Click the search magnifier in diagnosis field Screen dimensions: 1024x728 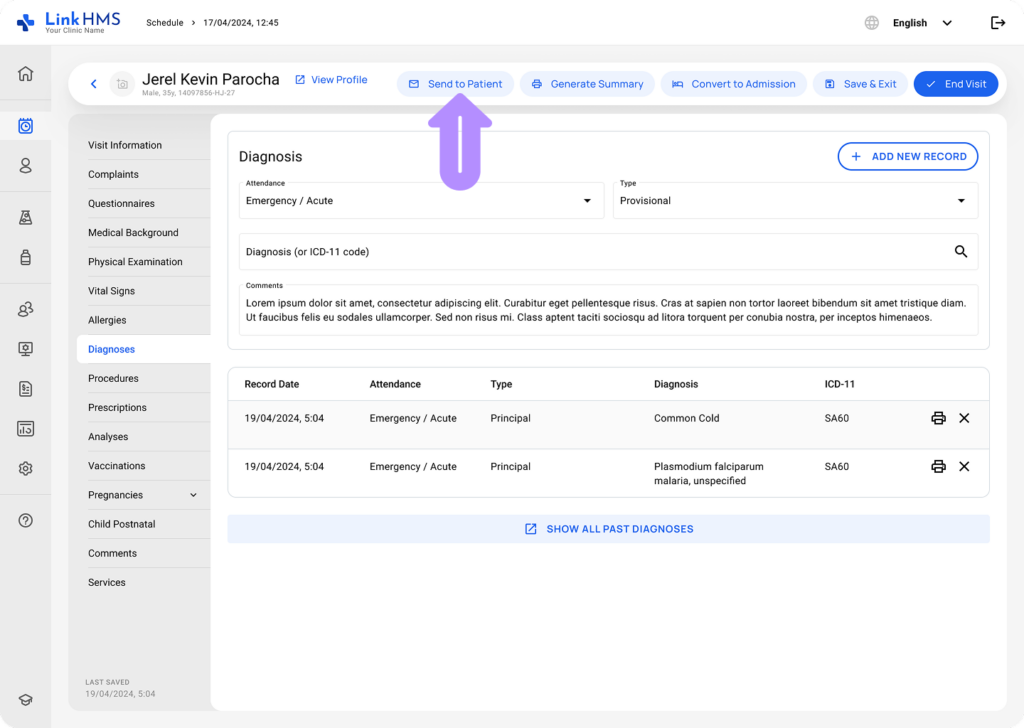pyautogui.click(x=961, y=251)
